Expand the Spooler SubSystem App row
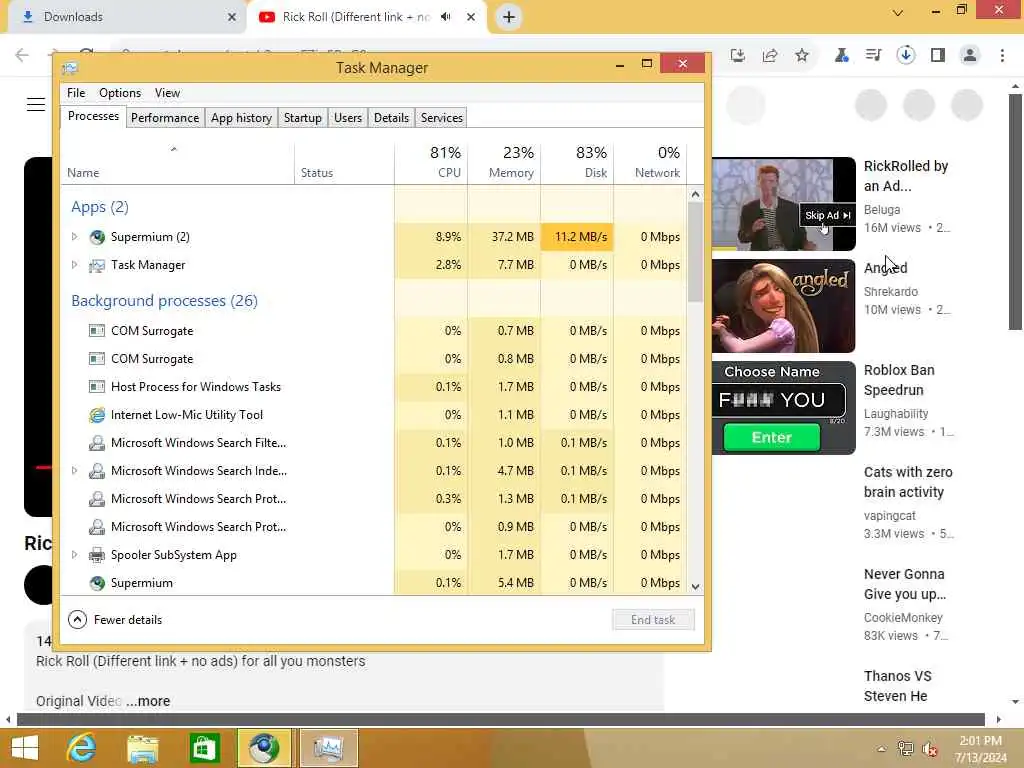Viewport: 1024px width, 768px height. [74, 555]
